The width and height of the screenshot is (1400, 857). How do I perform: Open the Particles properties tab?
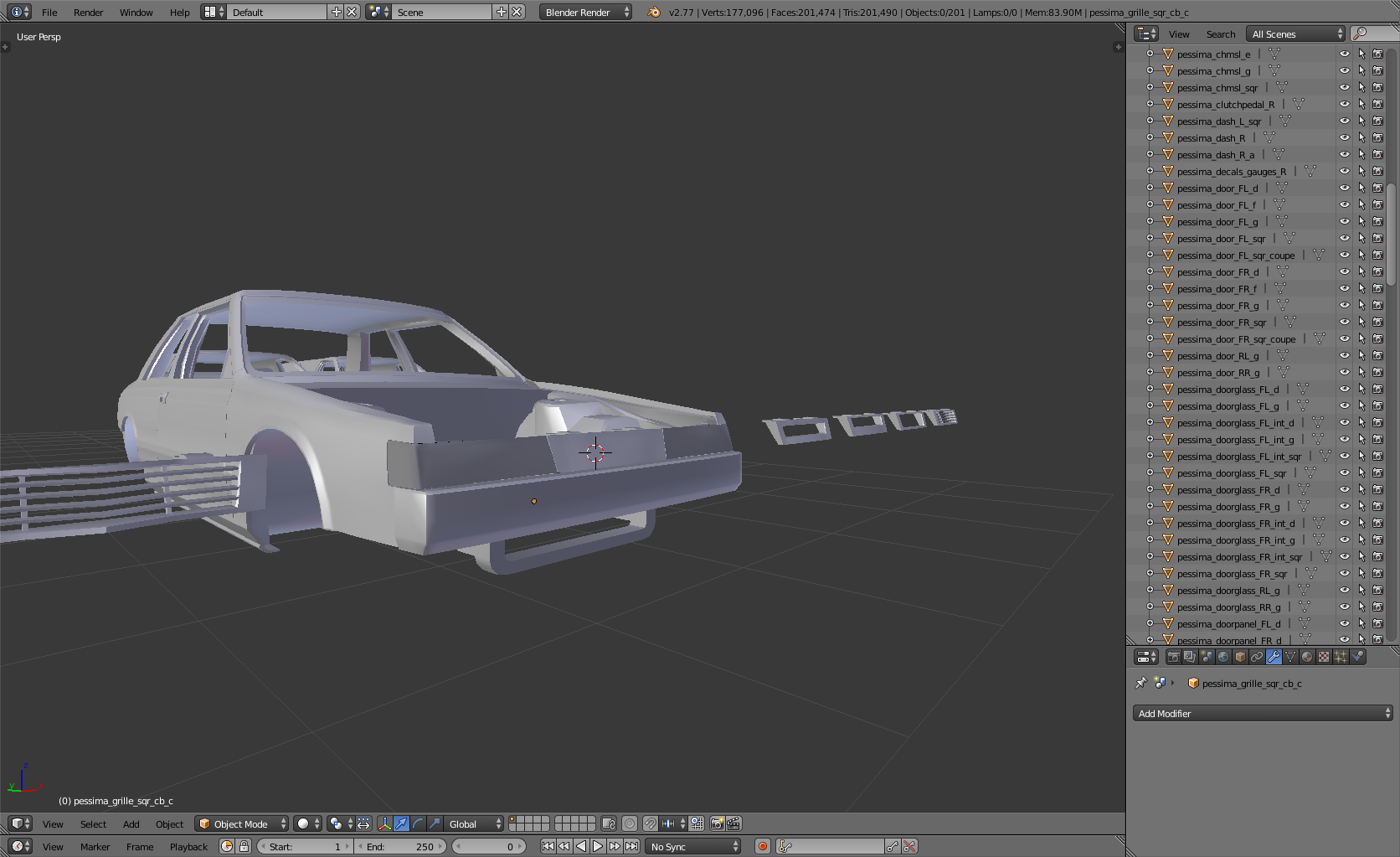1341,658
